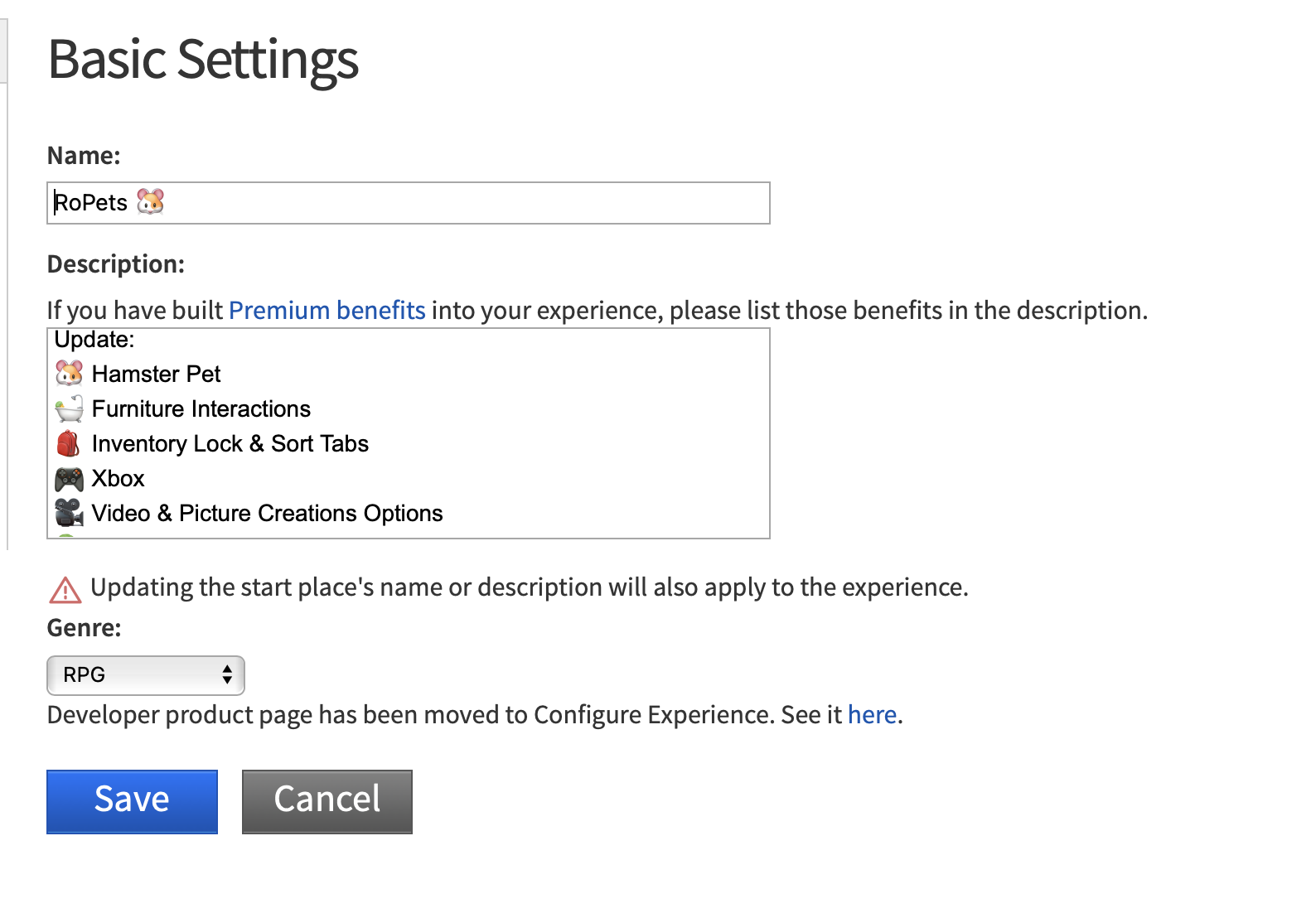
Task: Place cursor on 'Hamster Pet' text
Action: point(156,374)
